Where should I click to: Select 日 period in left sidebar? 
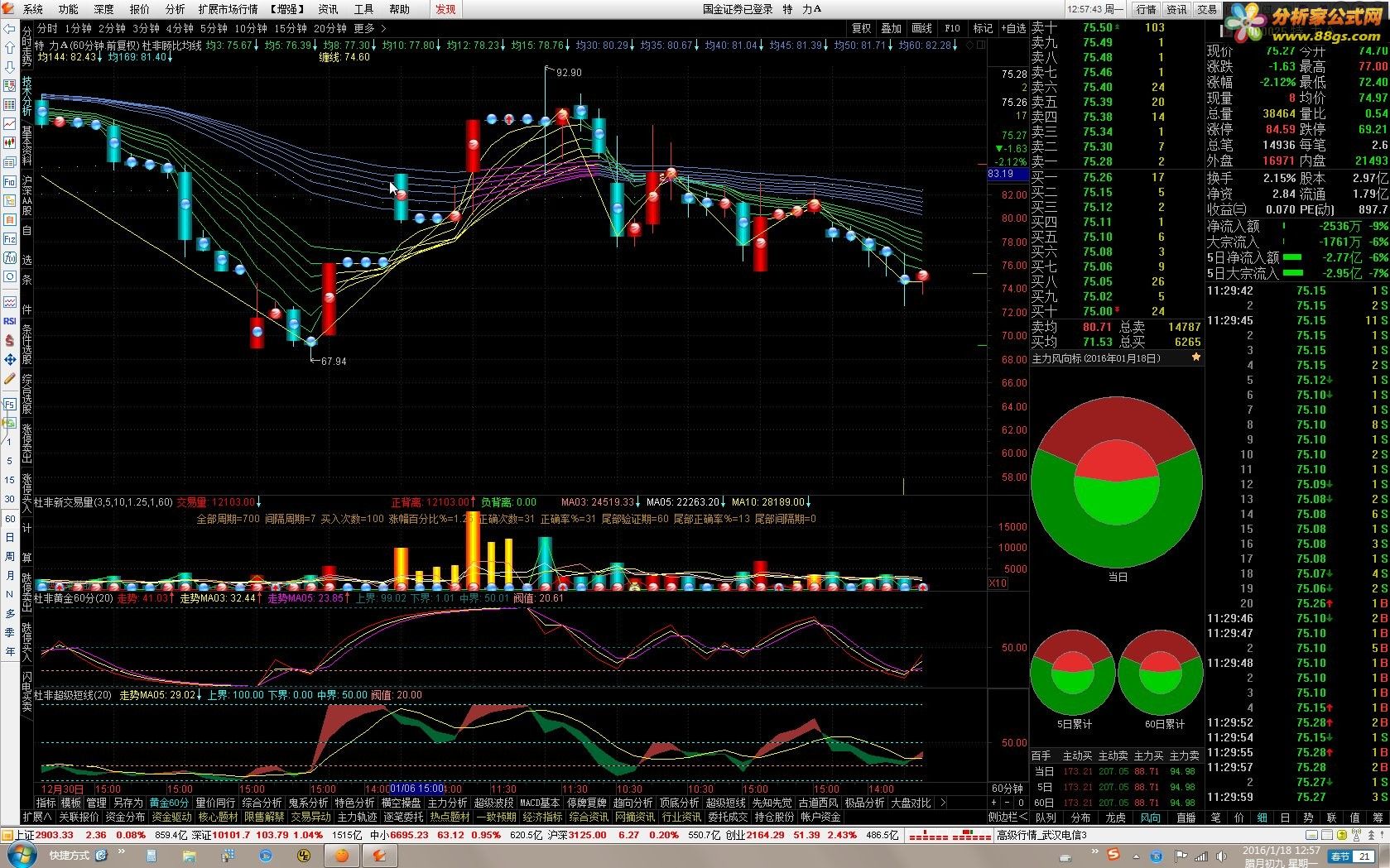coord(9,537)
